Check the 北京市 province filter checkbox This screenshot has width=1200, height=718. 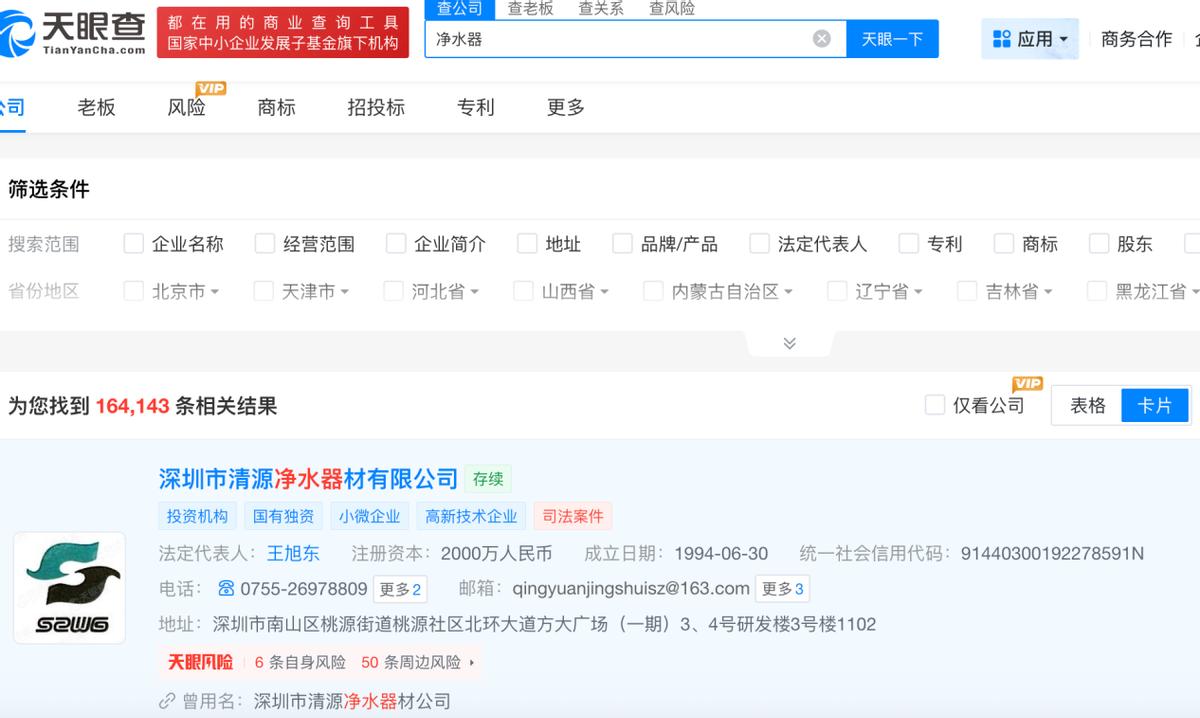pyautogui.click(x=132, y=291)
